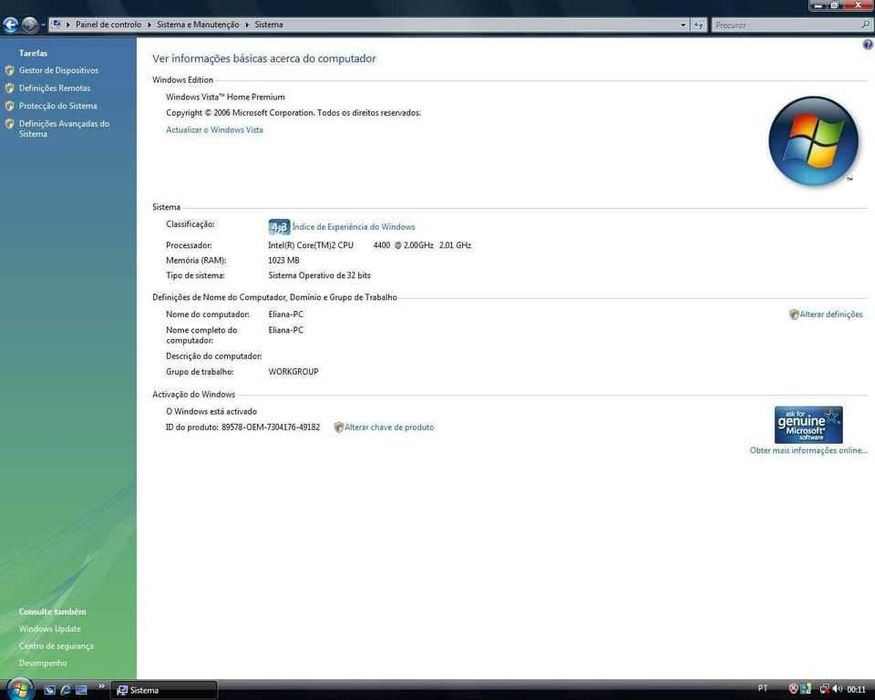Refresh the page with the address bar button
This screenshot has width=875, height=700.
point(698,25)
